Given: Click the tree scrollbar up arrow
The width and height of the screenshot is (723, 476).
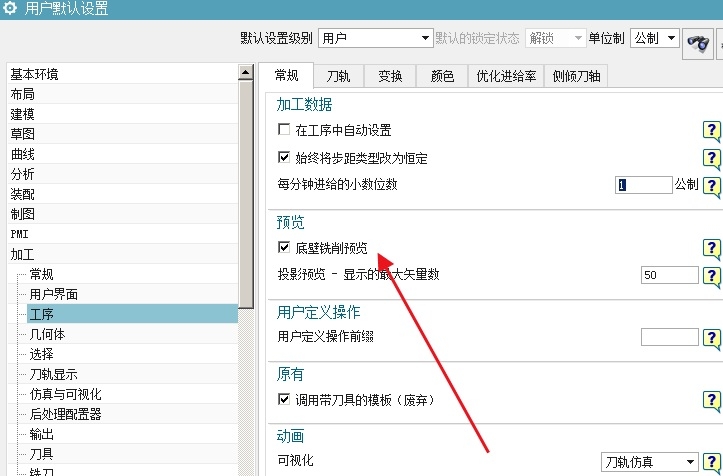Looking at the screenshot, I should [246, 72].
